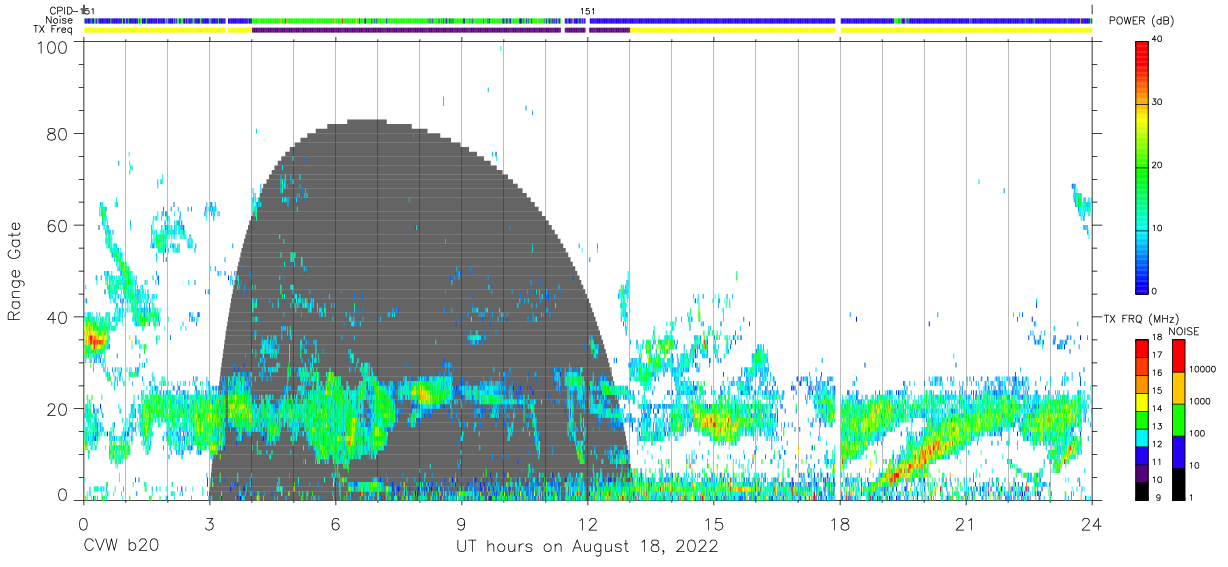Click the 'Range Gate' y-axis label
The height and width of the screenshot is (567, 1228).
pos(15,273)
